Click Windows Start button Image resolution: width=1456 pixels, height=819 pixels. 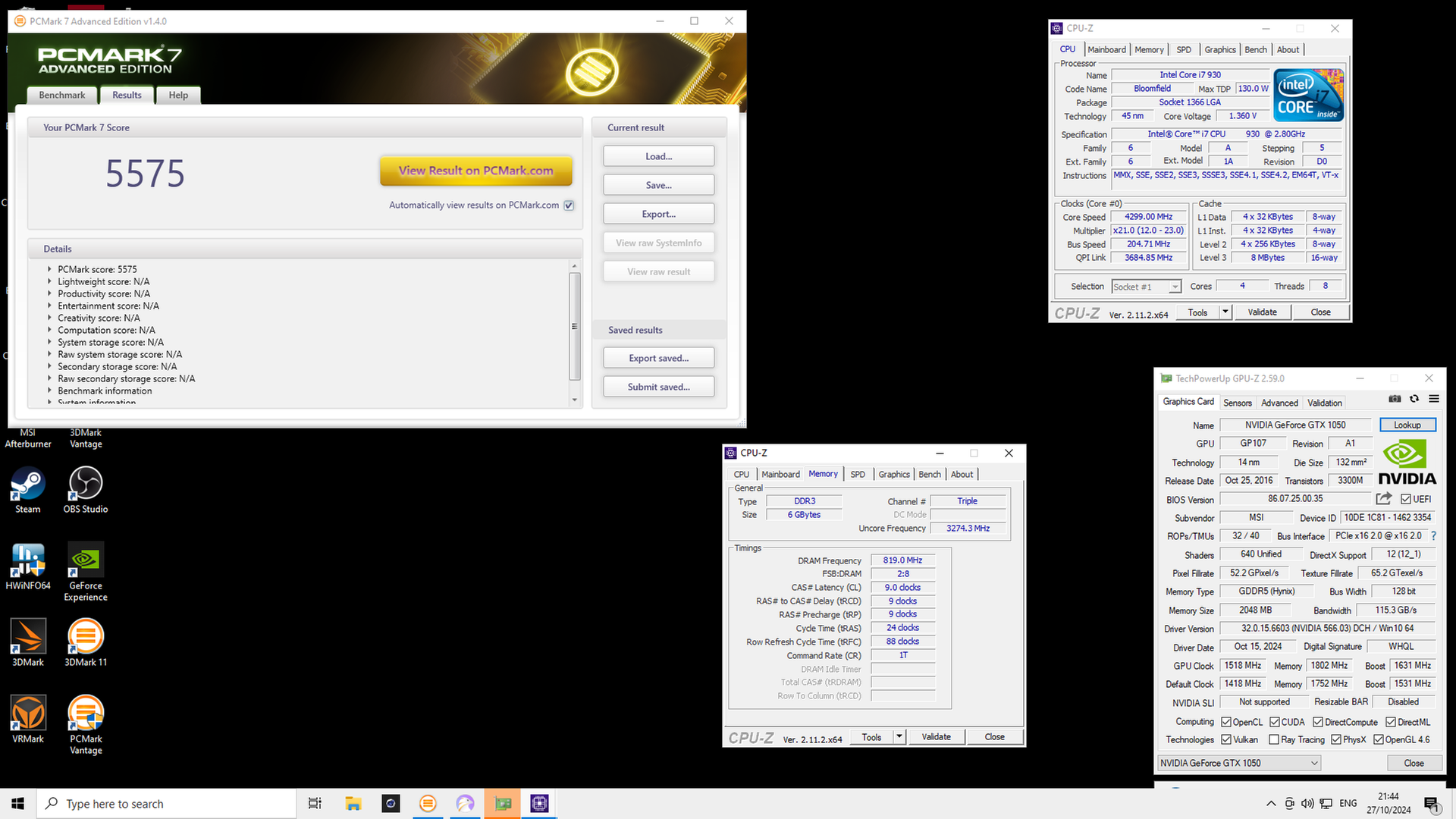point(18,804)
